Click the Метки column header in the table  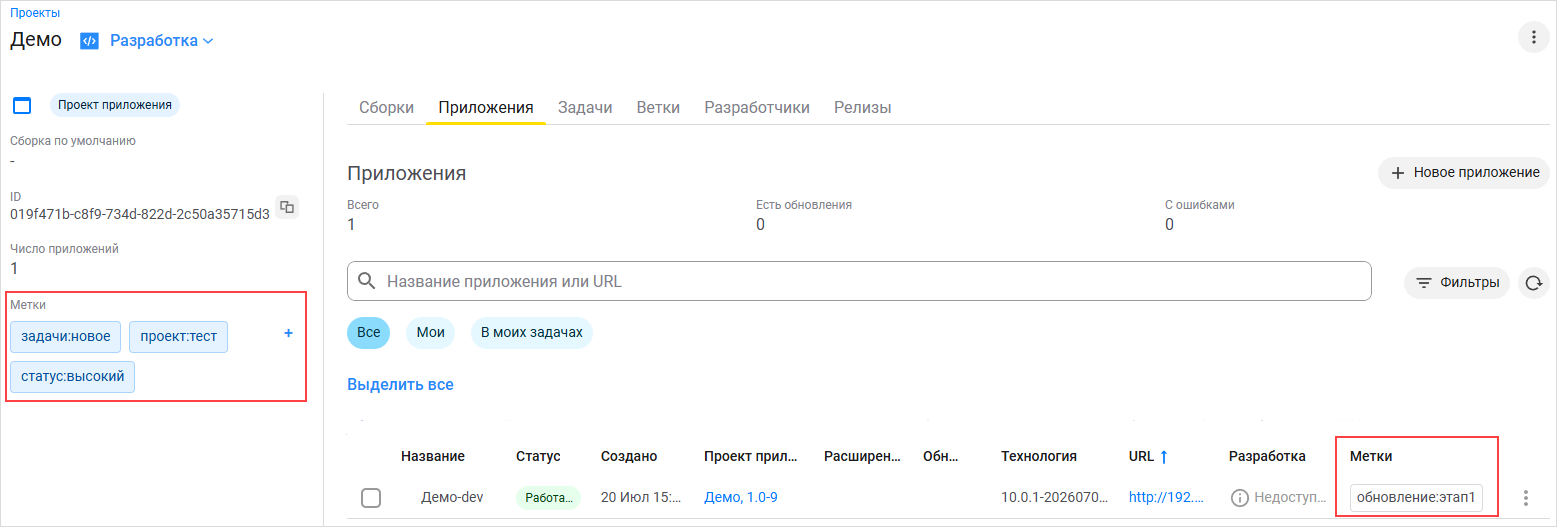pos(1371,456)
